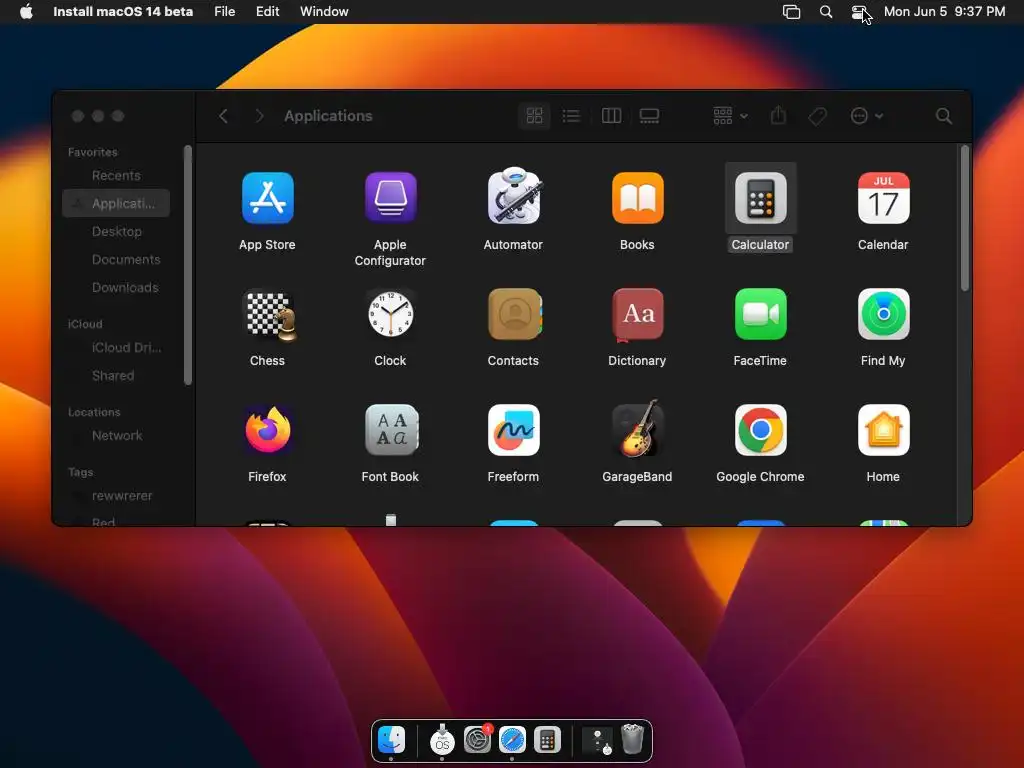
Task: Open Spotlight search in menu bar
Action: 826,12
